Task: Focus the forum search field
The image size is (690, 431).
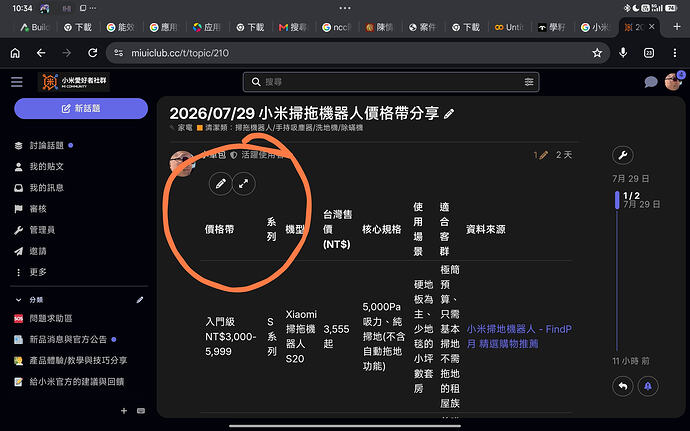Action: coord(391,82)
